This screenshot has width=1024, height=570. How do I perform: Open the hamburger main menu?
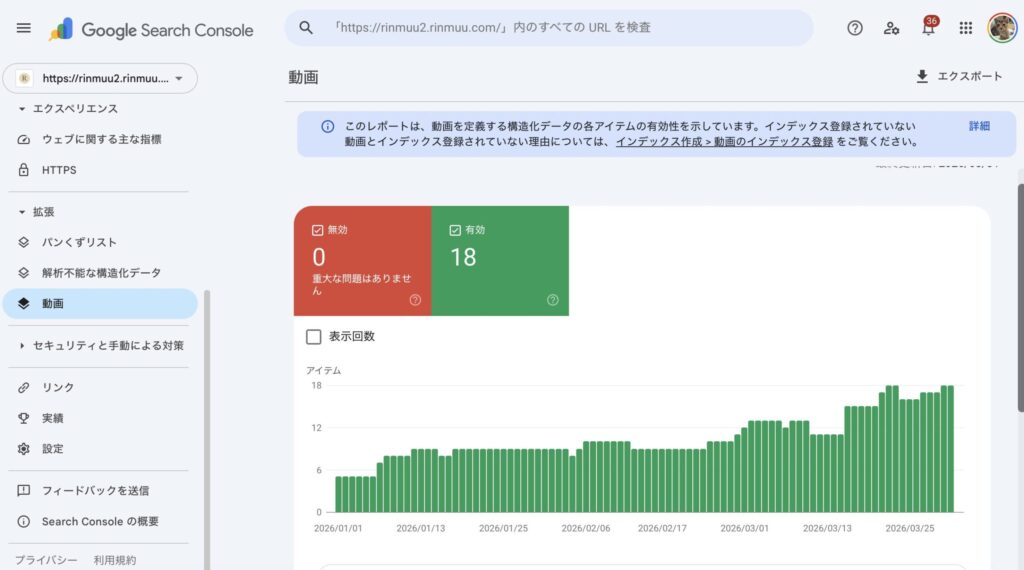[x=24, y=28]
